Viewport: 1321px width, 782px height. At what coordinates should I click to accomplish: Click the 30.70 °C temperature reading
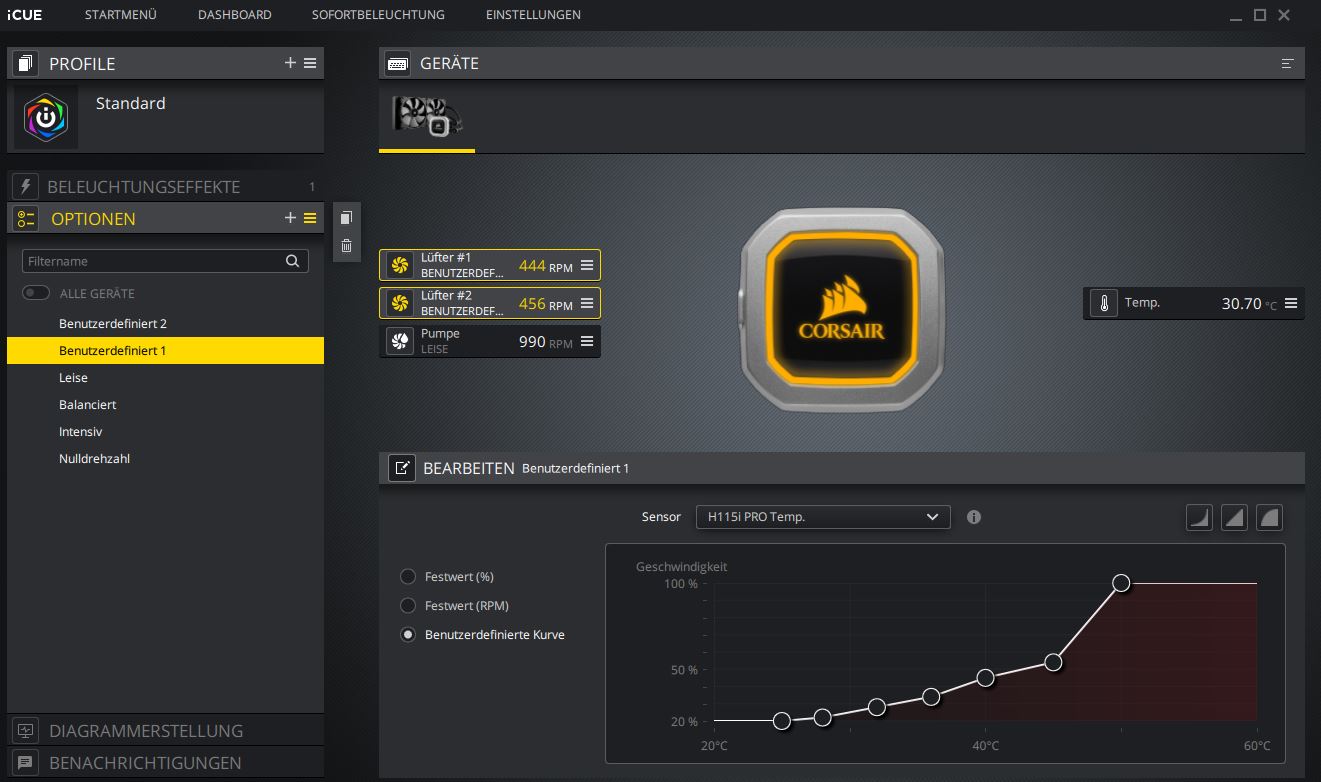(x=1249, y=303)
